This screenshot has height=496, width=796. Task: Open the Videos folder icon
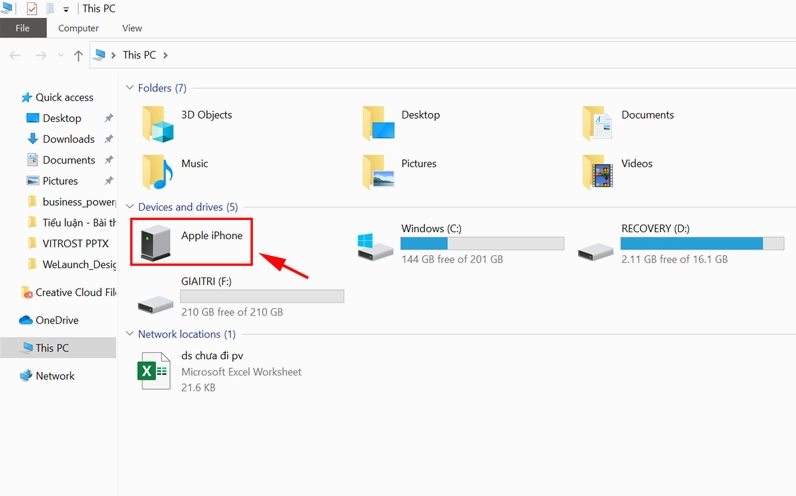[598, 171]
